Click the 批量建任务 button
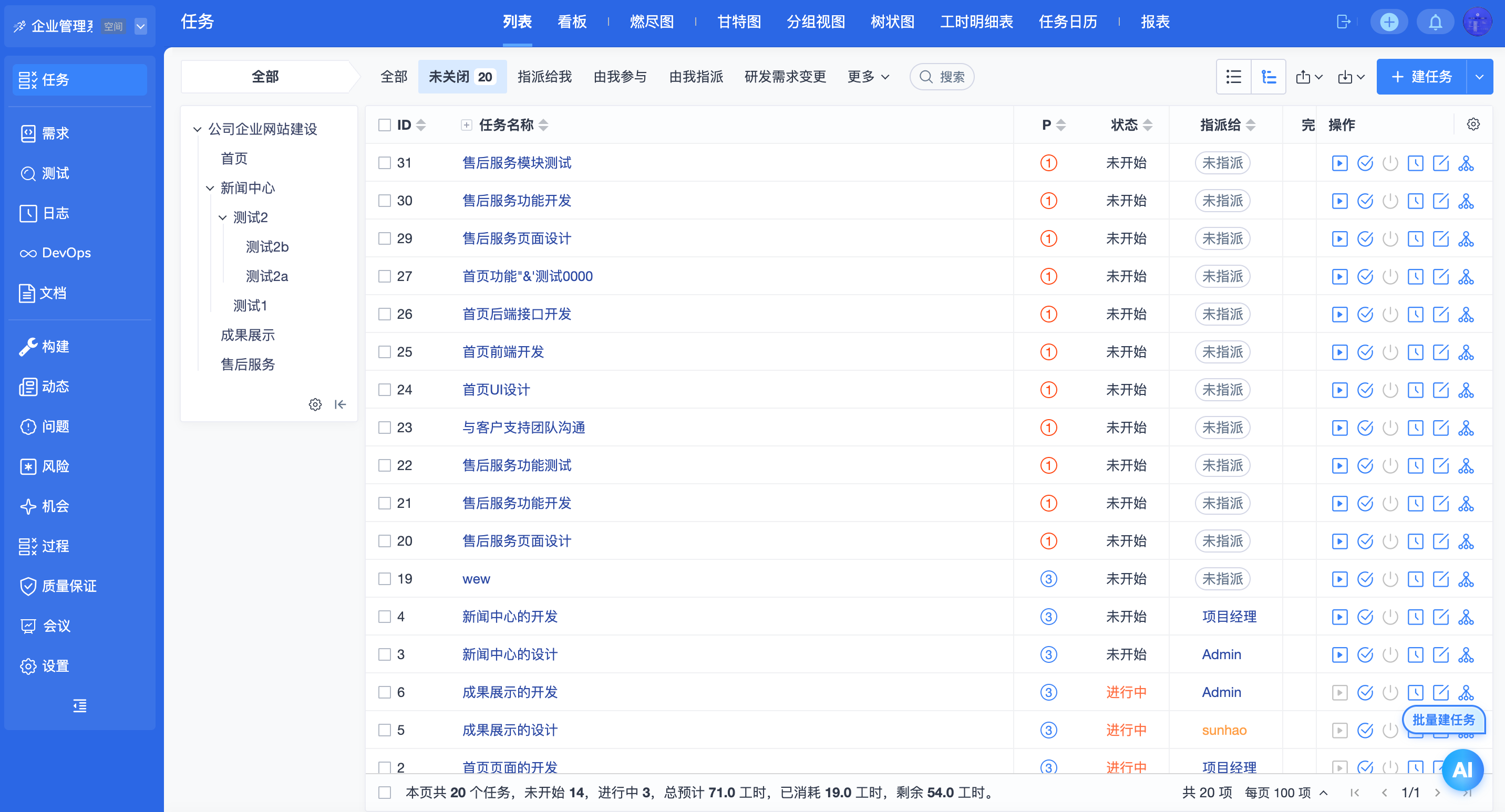This screenshot has height=812, width=1505. click(x=1443, y=720)
